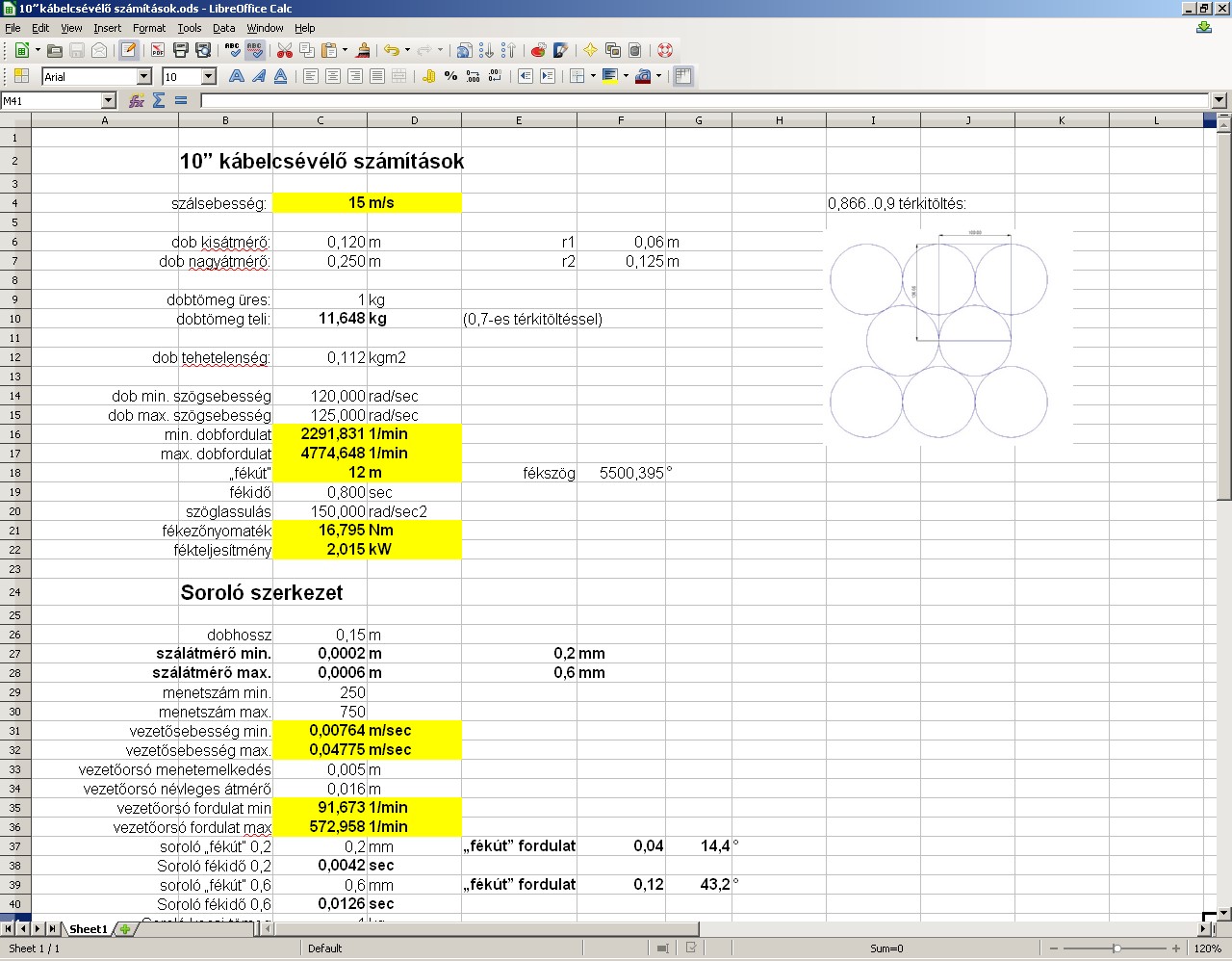
Task: Click the Help lifebuoy icon
Action: 664,50
